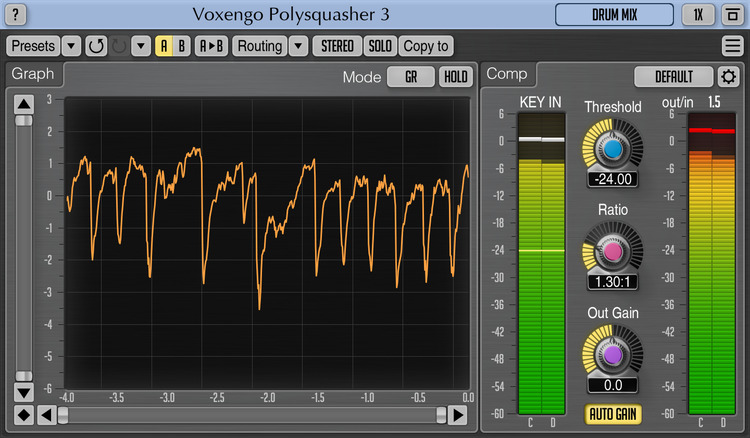Select preset slot A

[164, 46]
